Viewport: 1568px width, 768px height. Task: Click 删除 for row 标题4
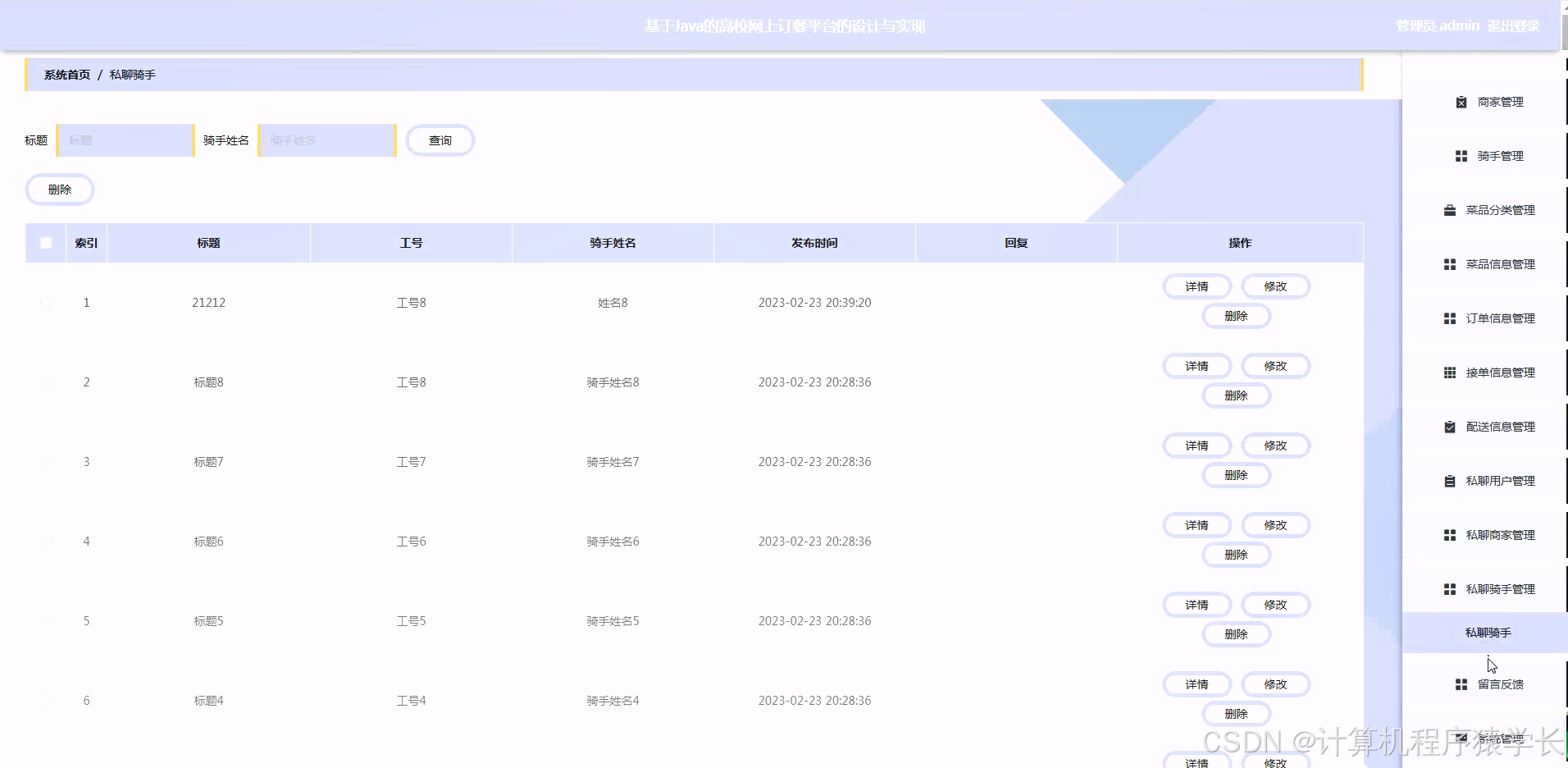tap(1236, 714)
